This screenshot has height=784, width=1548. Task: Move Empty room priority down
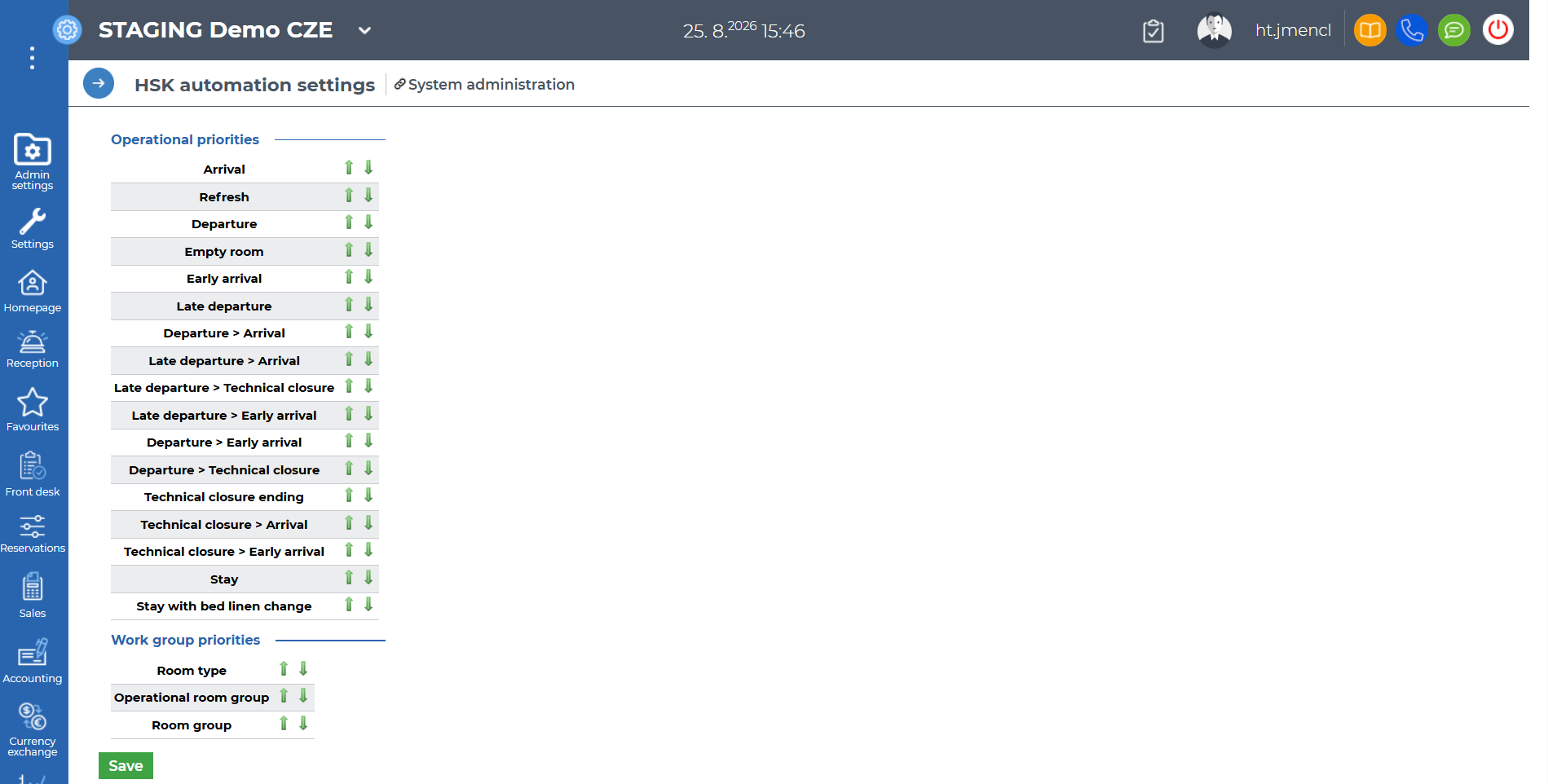point(368,250)
